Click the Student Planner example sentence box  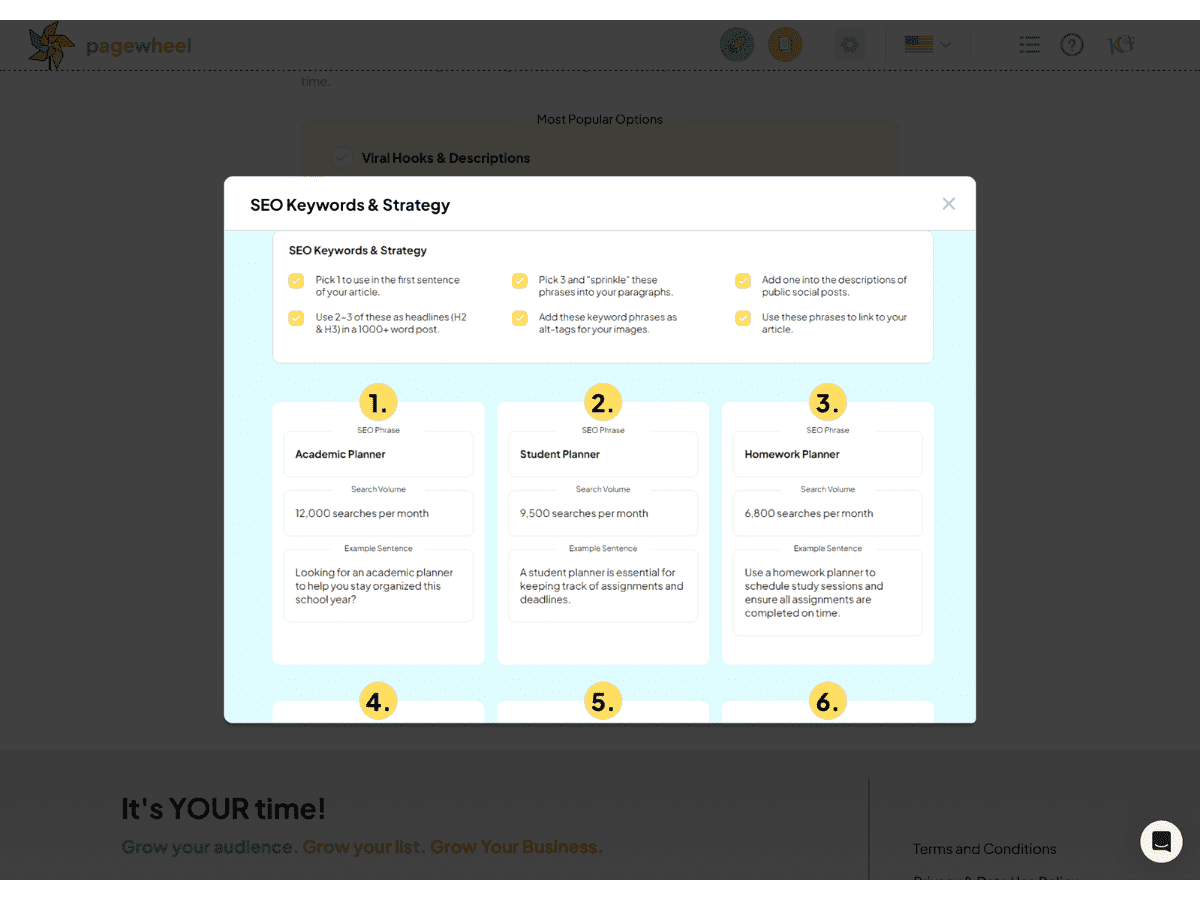603,586
